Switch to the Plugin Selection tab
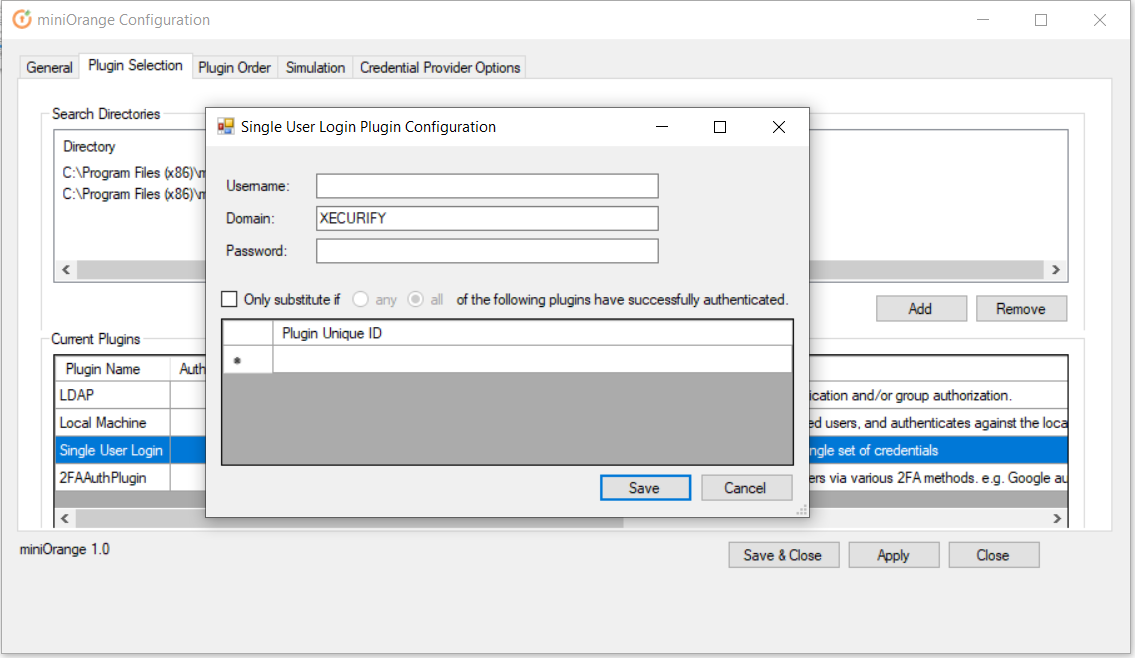 (135, 65)
